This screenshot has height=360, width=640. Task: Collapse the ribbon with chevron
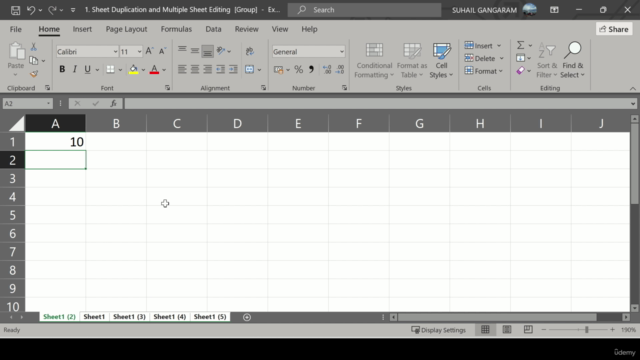[632, 88]
